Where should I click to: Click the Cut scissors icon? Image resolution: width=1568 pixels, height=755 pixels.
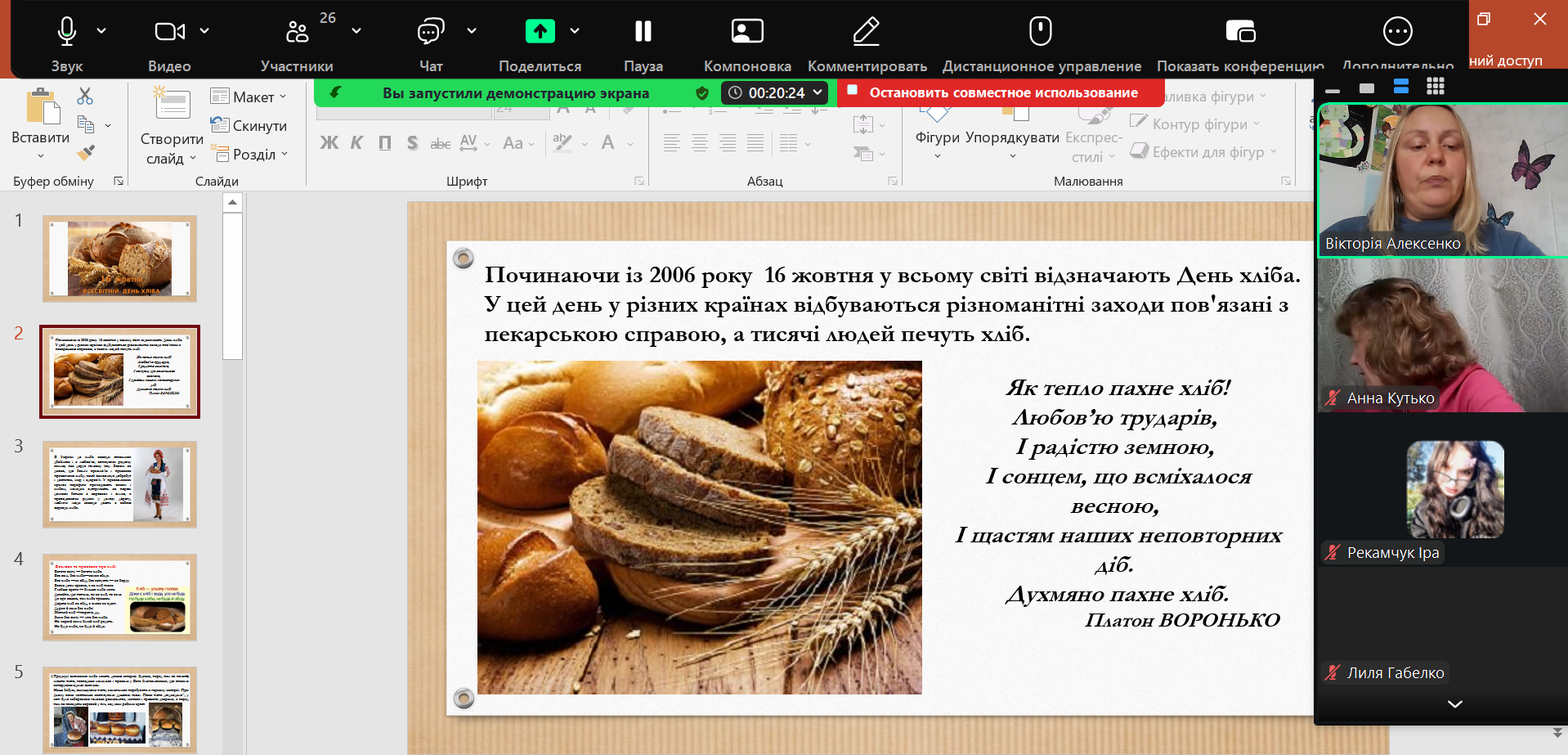[x=85, y=97]
